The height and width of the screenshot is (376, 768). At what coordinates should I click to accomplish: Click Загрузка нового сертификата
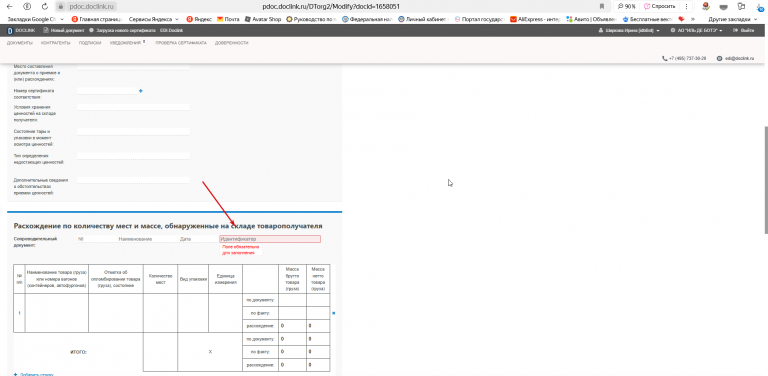(122, 30)
